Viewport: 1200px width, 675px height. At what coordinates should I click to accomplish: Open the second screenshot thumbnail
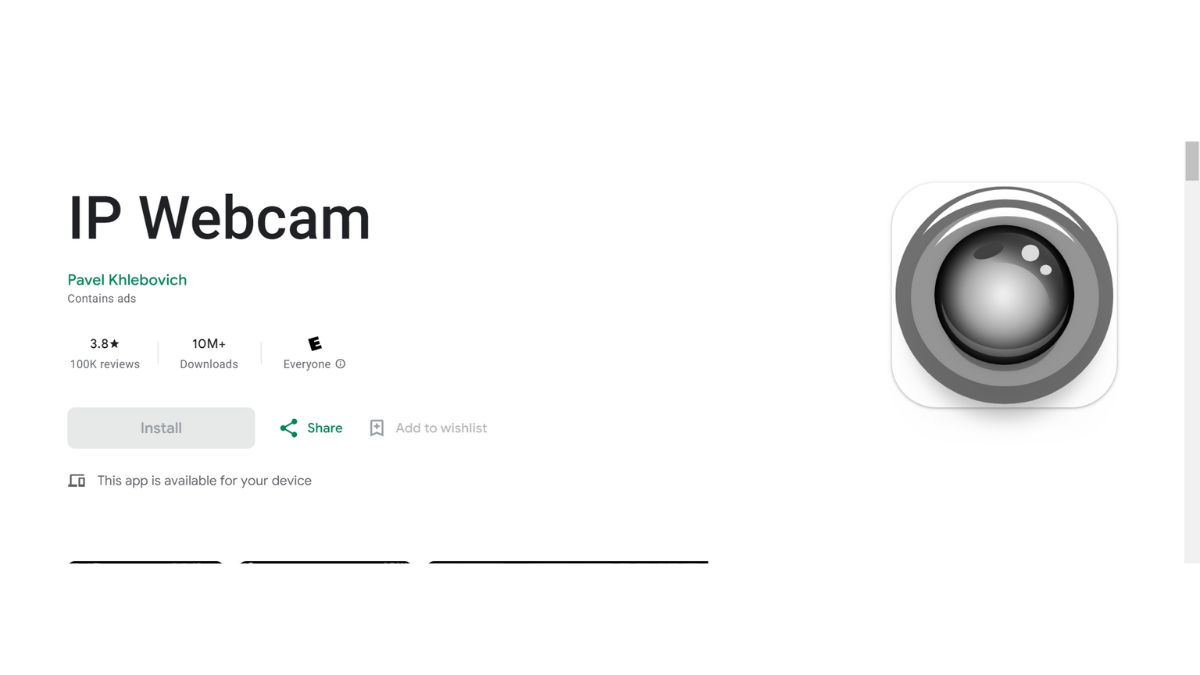point(325,562)
